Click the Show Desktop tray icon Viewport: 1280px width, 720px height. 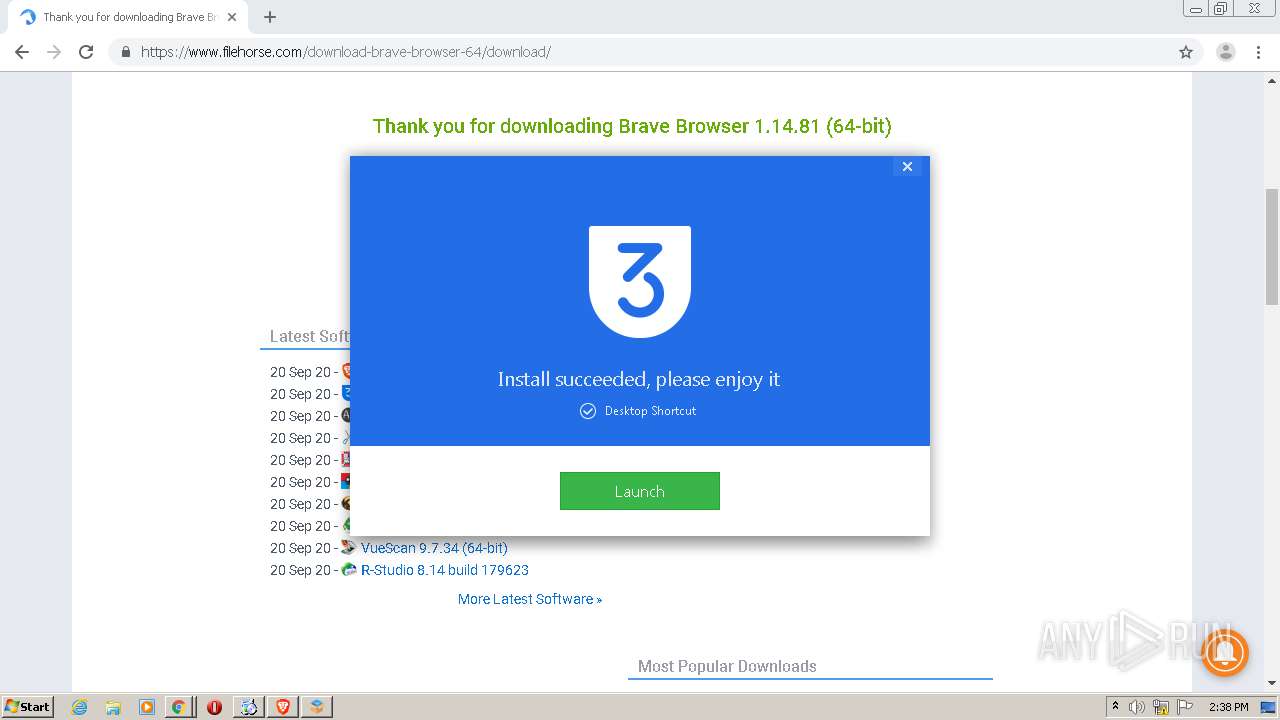tap(1268, 707)
